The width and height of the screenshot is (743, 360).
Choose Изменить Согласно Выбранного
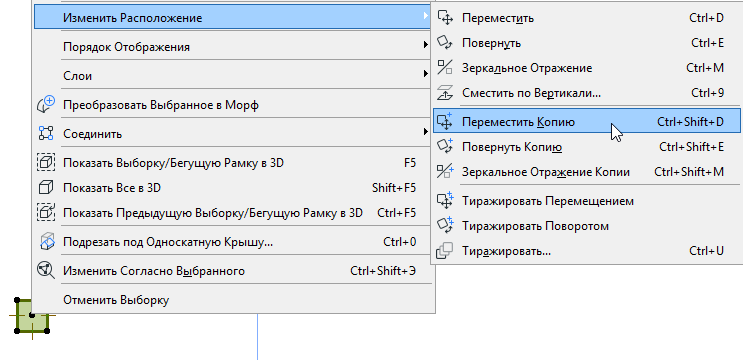pyautogui.click(x=234, y=271)
